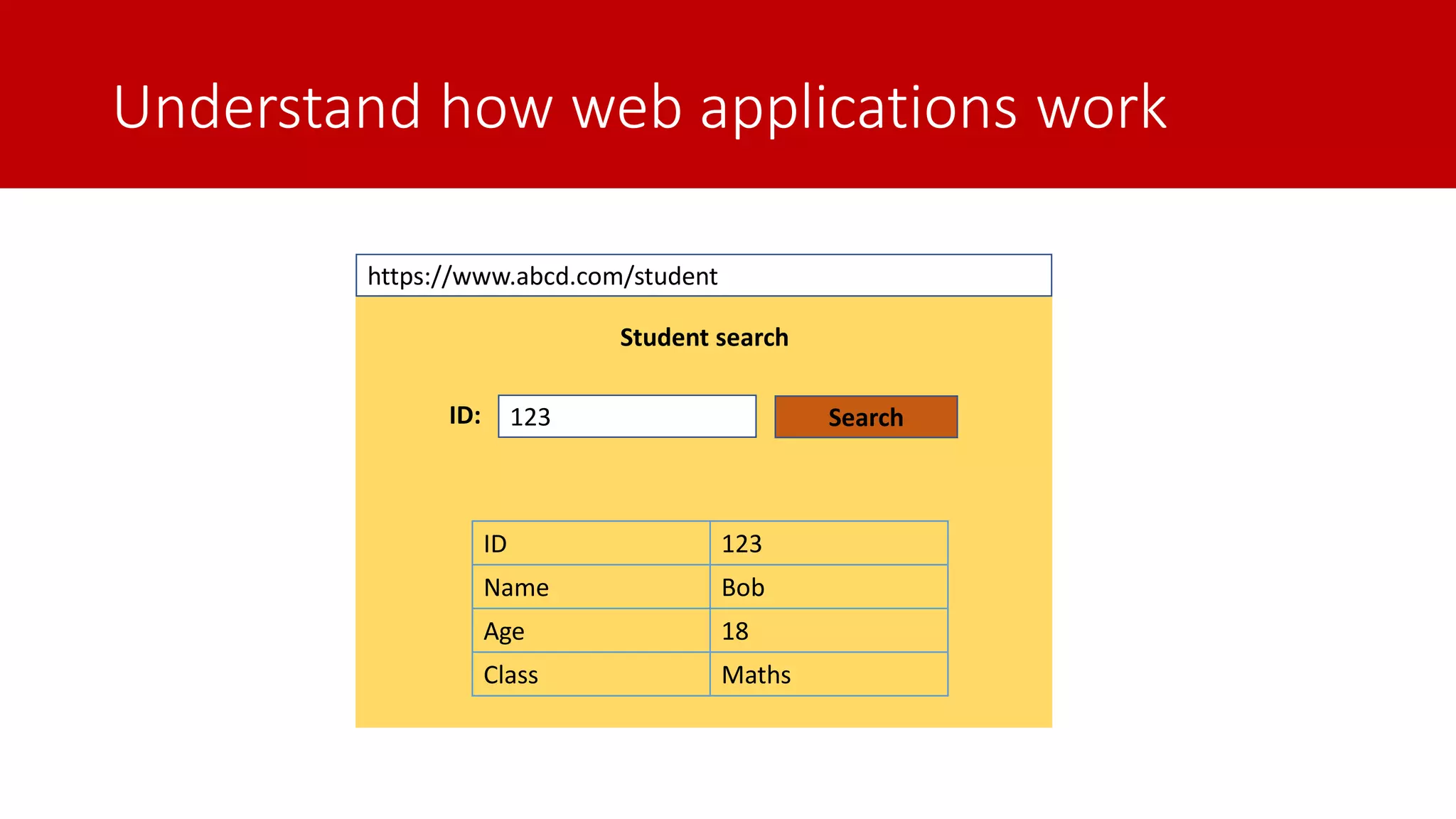Click the 'Student search' heading
Image resolution: width=1456 pixels, height=819 pixels.
(x=704, y=337)
